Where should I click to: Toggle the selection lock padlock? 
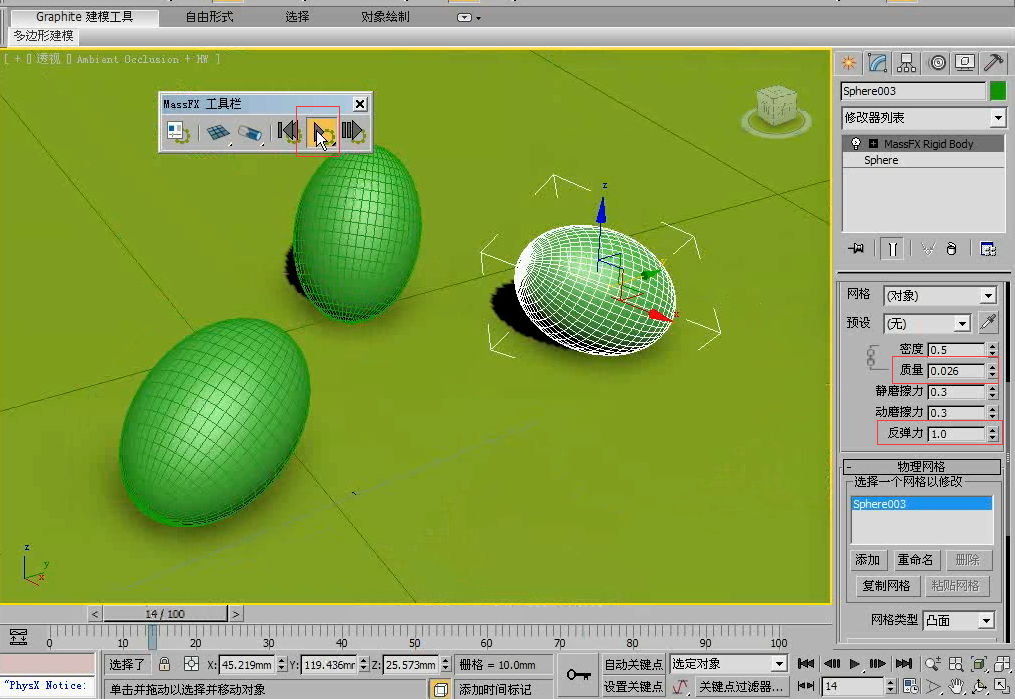(164, 664)
